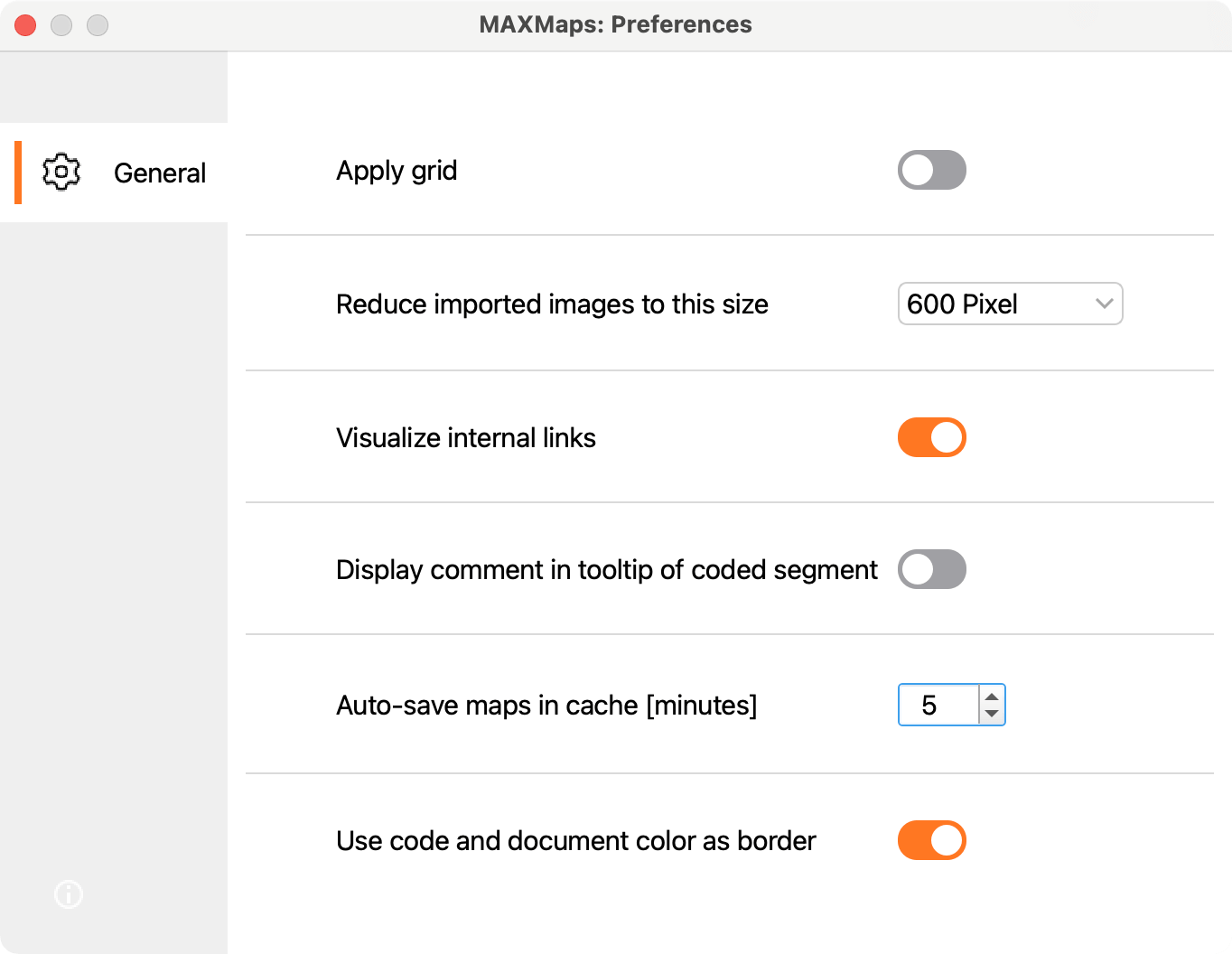Enable the Apply grid toggle
Screen dimensions: 1232x954
[931, 170]
